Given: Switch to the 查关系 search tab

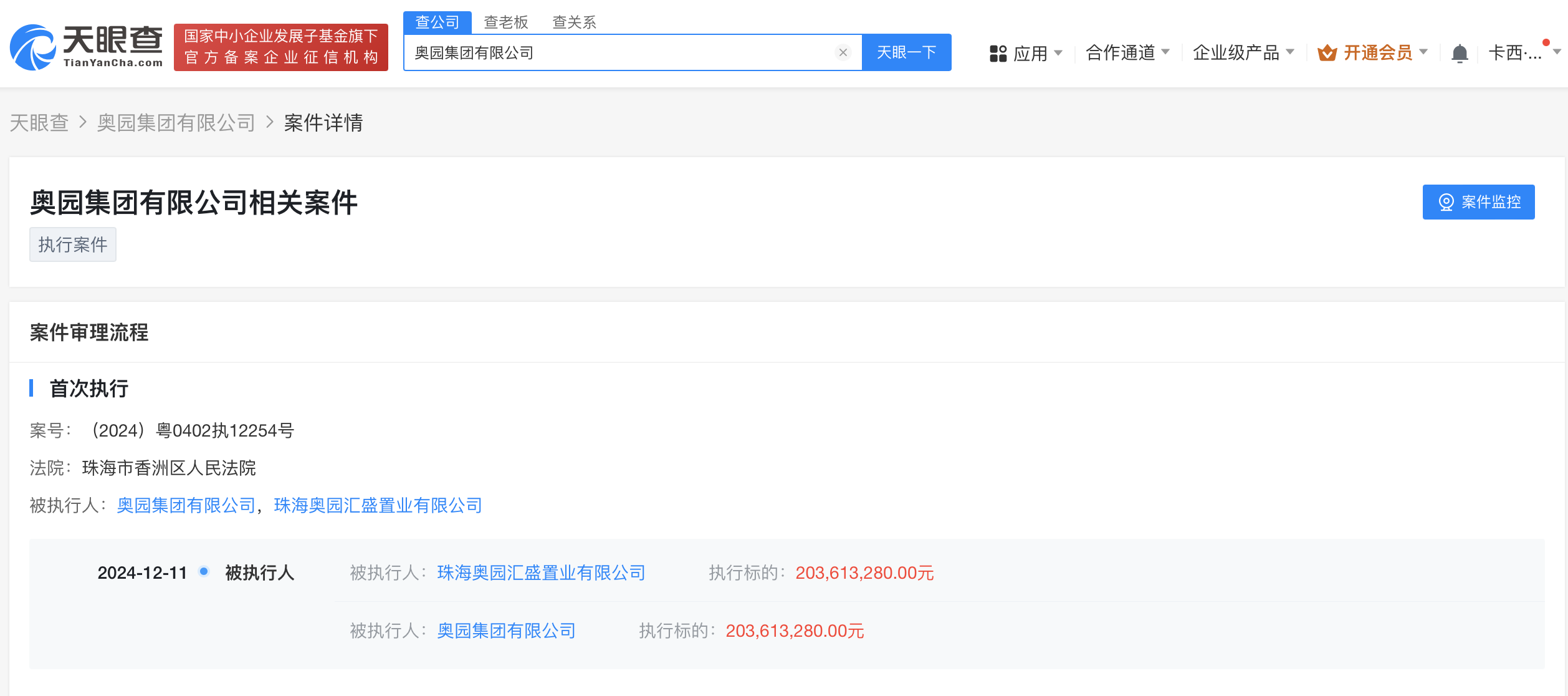Looking at the screenshot, I should pos(574,22).
